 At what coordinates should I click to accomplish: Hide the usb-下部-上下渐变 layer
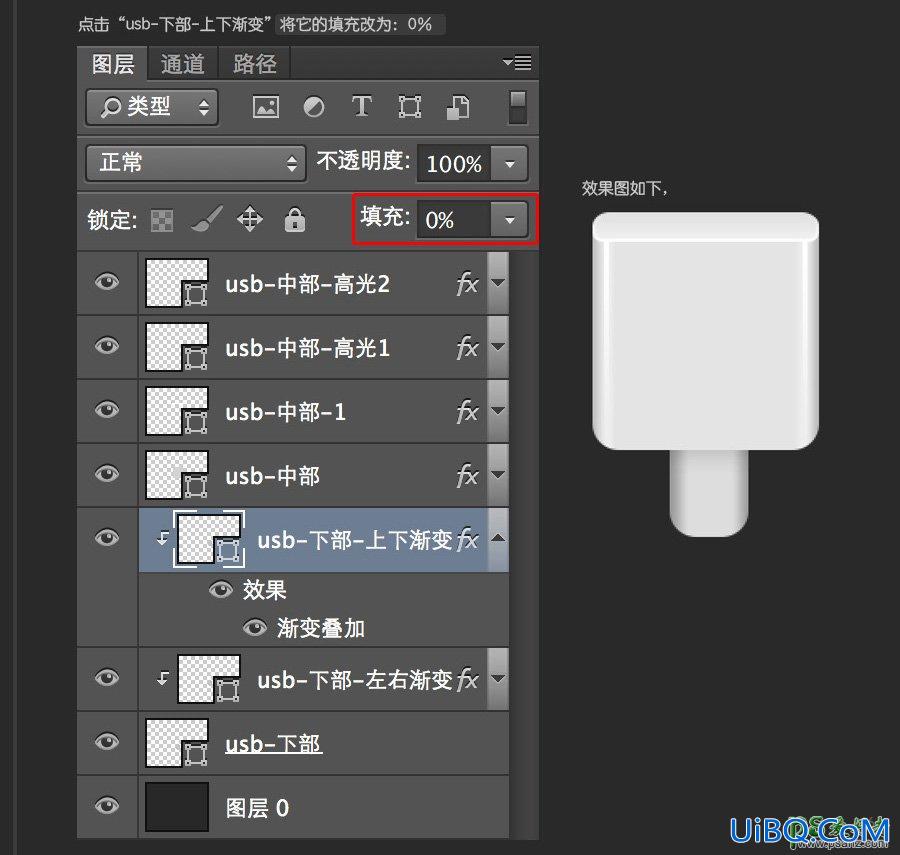[x=107, y=538]
